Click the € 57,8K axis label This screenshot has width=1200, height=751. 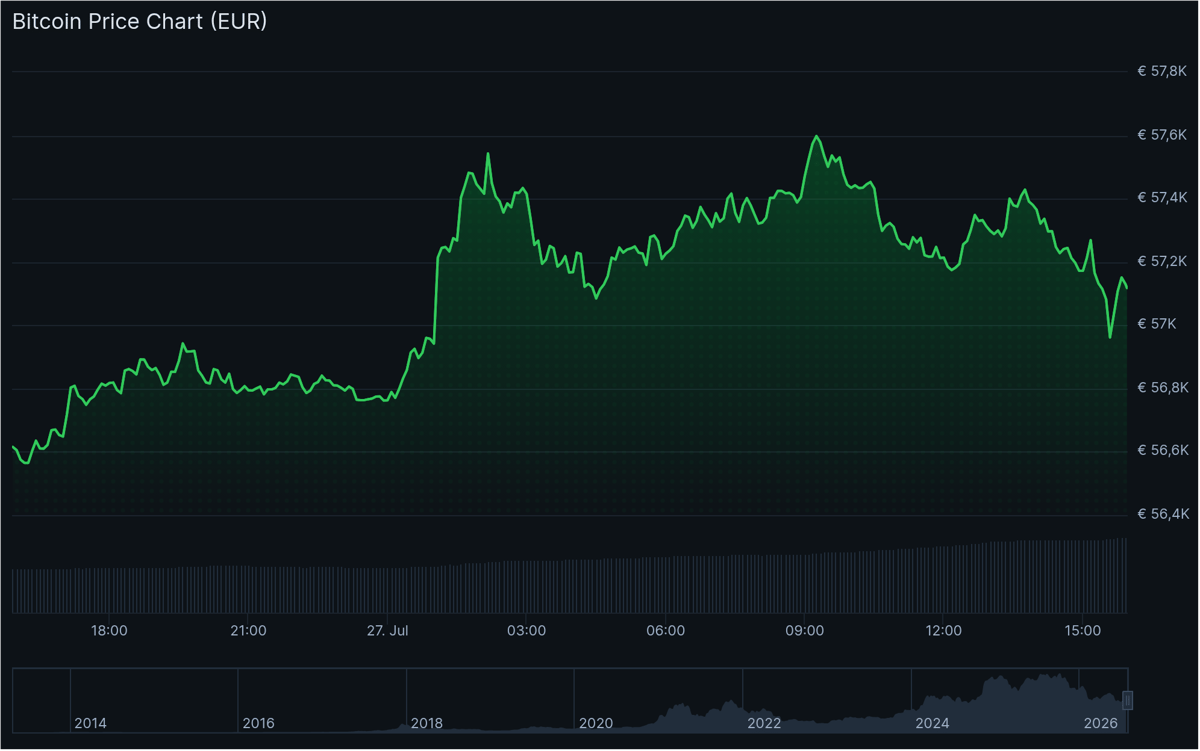(x=1162, y=72)
